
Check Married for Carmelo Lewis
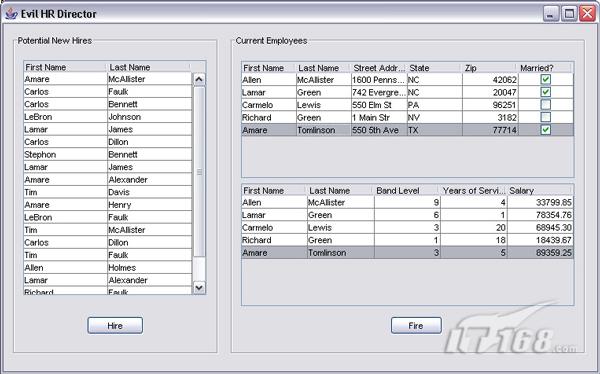pyautogui.click(x=546, y=105)
